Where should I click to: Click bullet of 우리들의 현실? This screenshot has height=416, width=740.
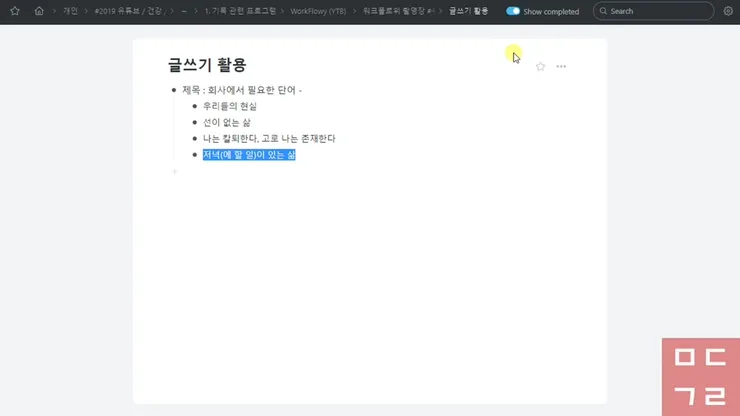coord(194,106)
